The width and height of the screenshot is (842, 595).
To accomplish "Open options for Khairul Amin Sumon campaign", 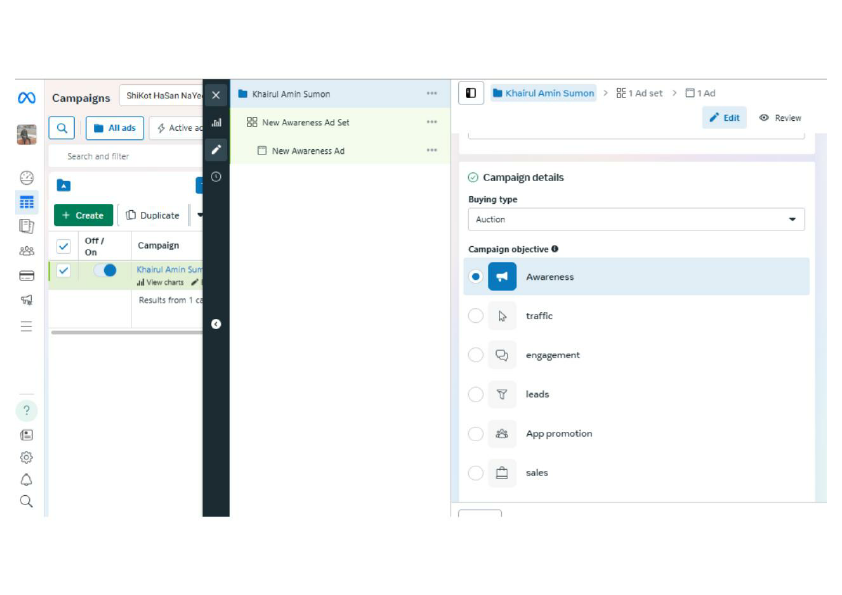I will 432,93.
